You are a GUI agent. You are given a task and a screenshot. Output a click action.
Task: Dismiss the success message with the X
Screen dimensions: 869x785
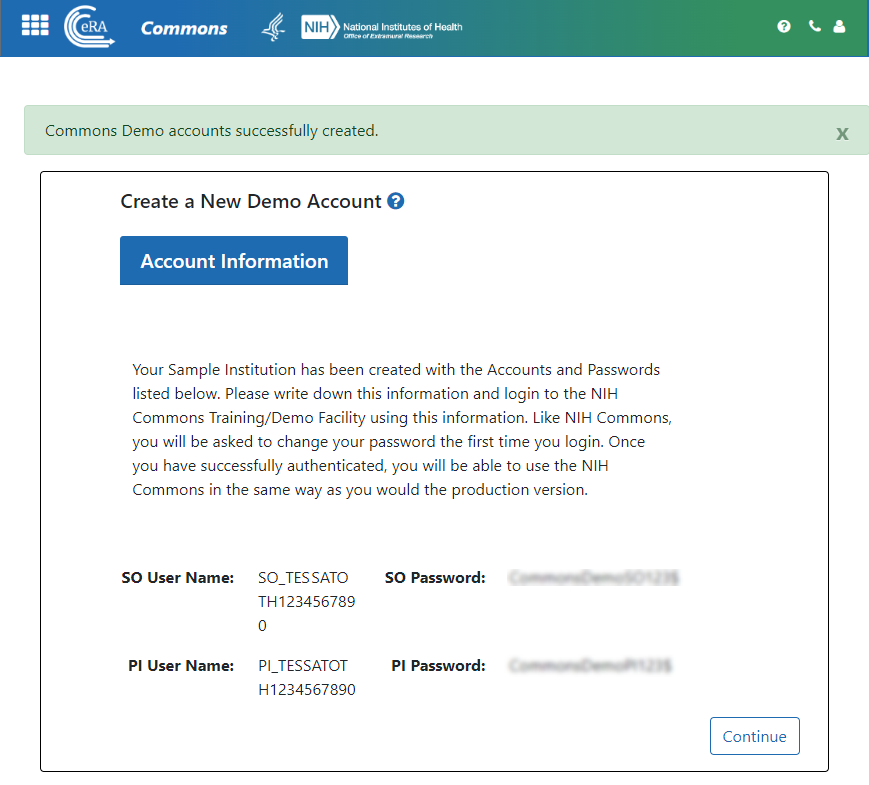[842, 133]
